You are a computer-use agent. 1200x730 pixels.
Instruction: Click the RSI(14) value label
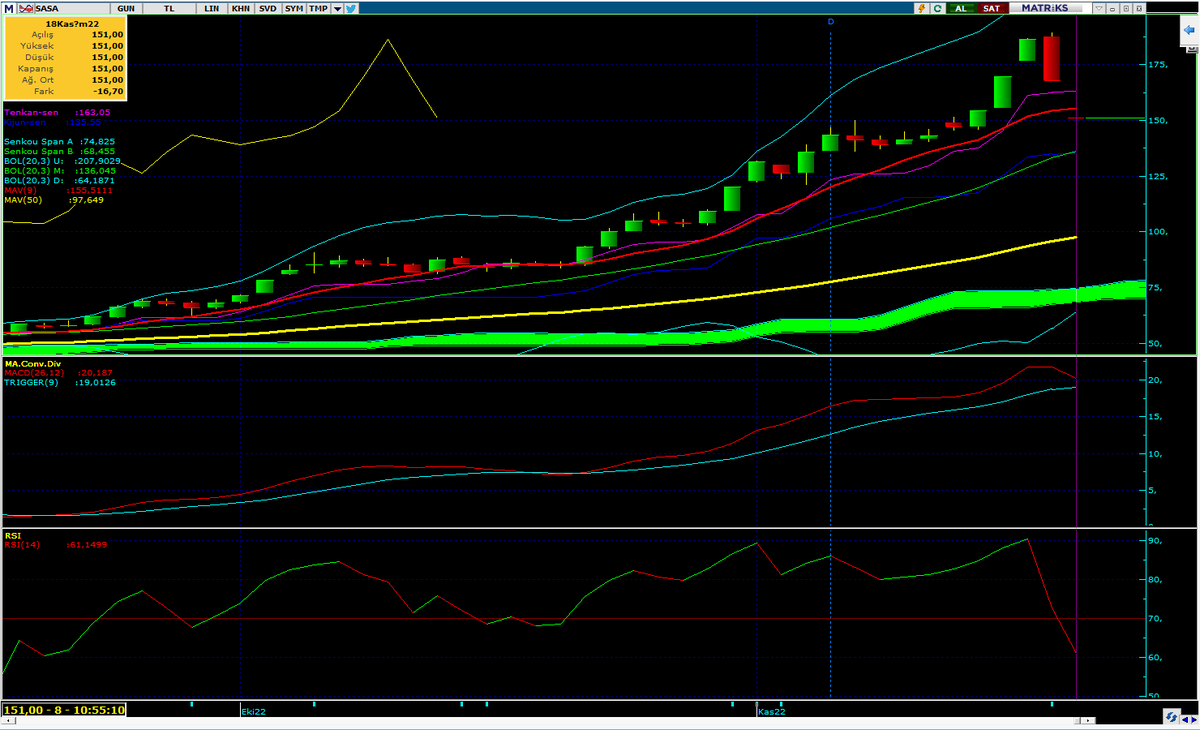coord(55,545)
